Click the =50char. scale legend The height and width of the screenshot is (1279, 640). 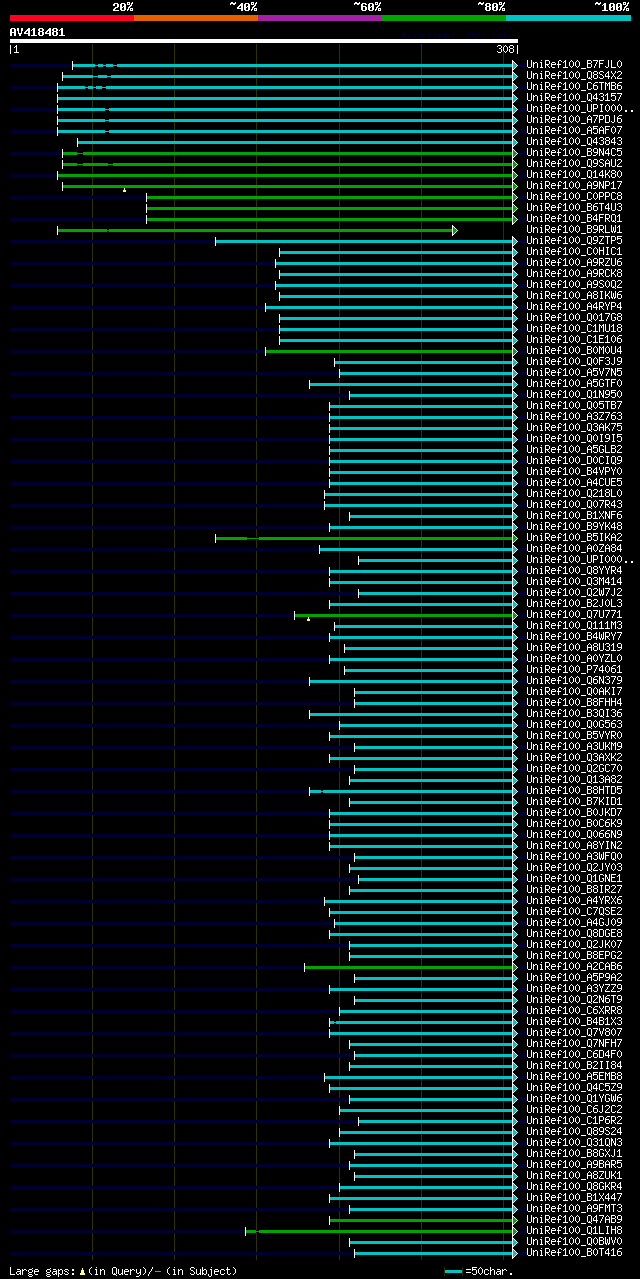tap(479, 1271)
